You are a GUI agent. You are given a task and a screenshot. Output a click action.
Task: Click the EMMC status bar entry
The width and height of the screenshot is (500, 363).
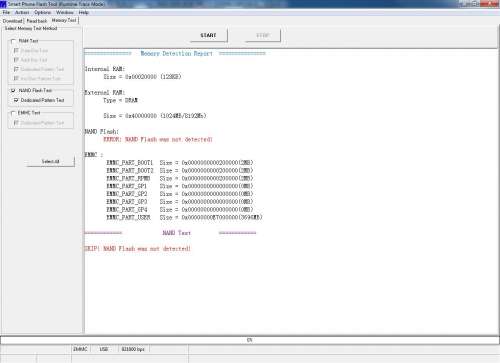coord(80,349)
